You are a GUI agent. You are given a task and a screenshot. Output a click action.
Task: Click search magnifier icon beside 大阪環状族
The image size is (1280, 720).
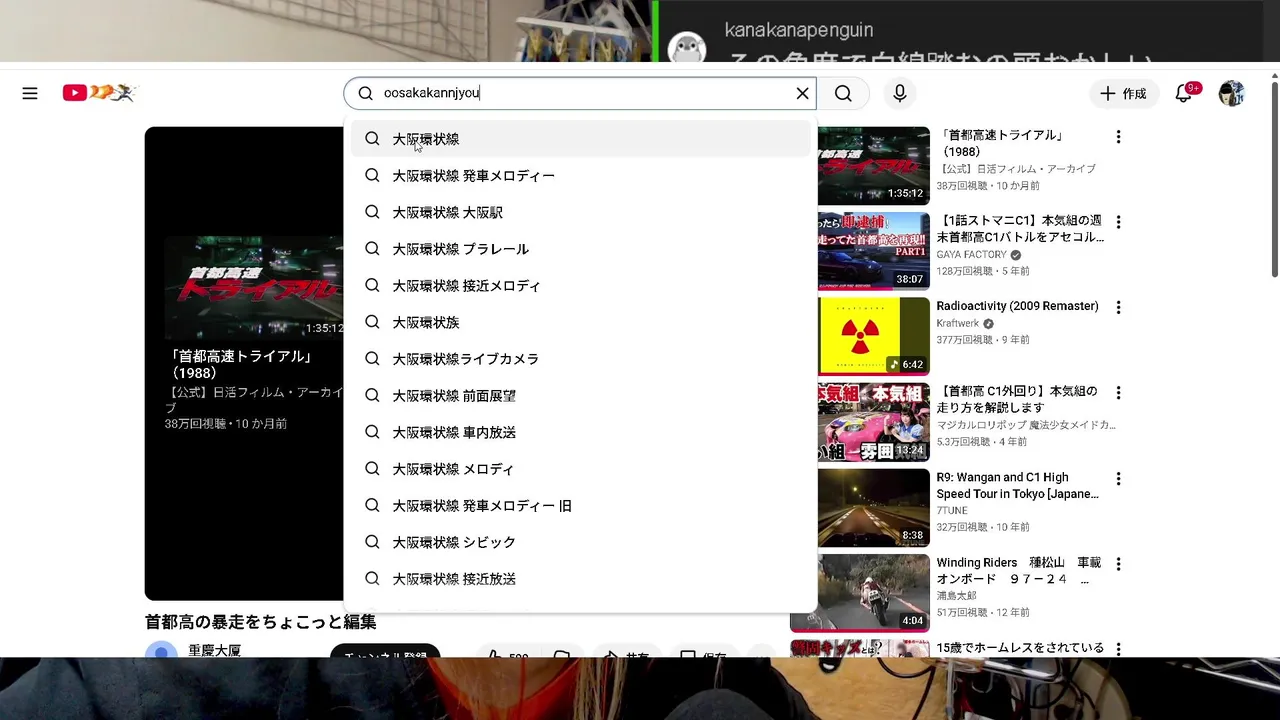pos(372,322)
